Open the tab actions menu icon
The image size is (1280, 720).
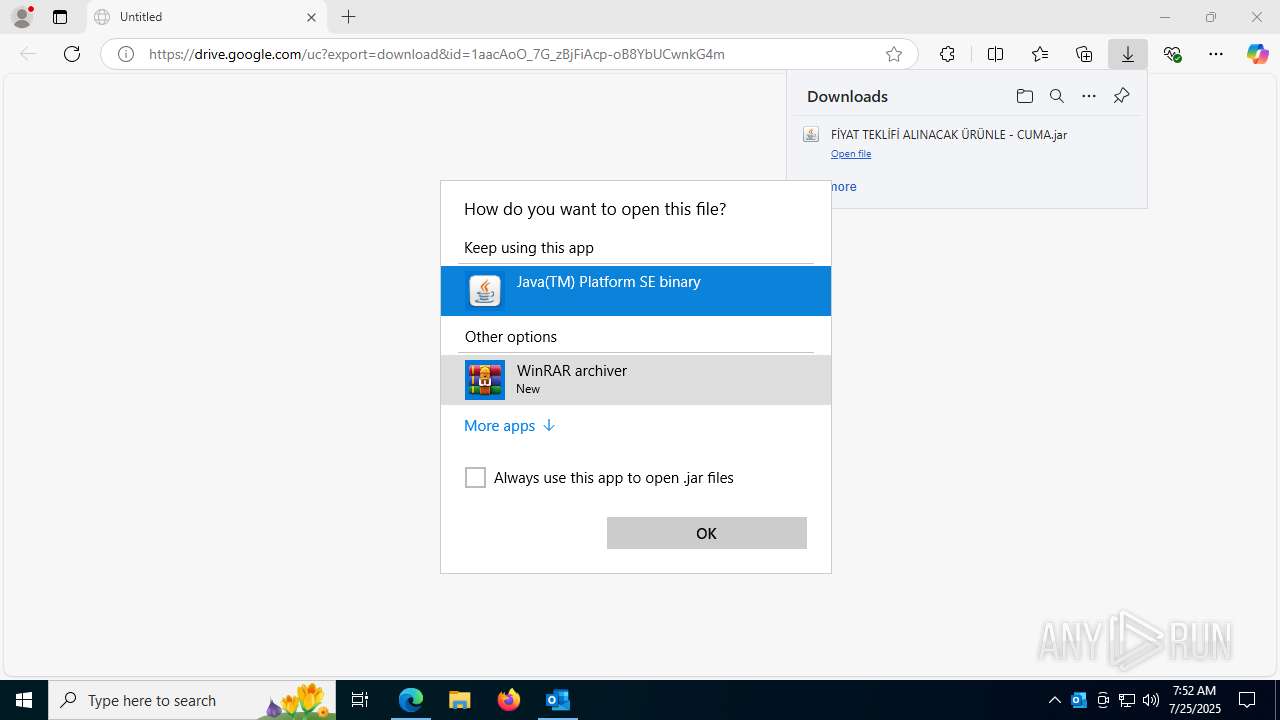click(60, 17)
